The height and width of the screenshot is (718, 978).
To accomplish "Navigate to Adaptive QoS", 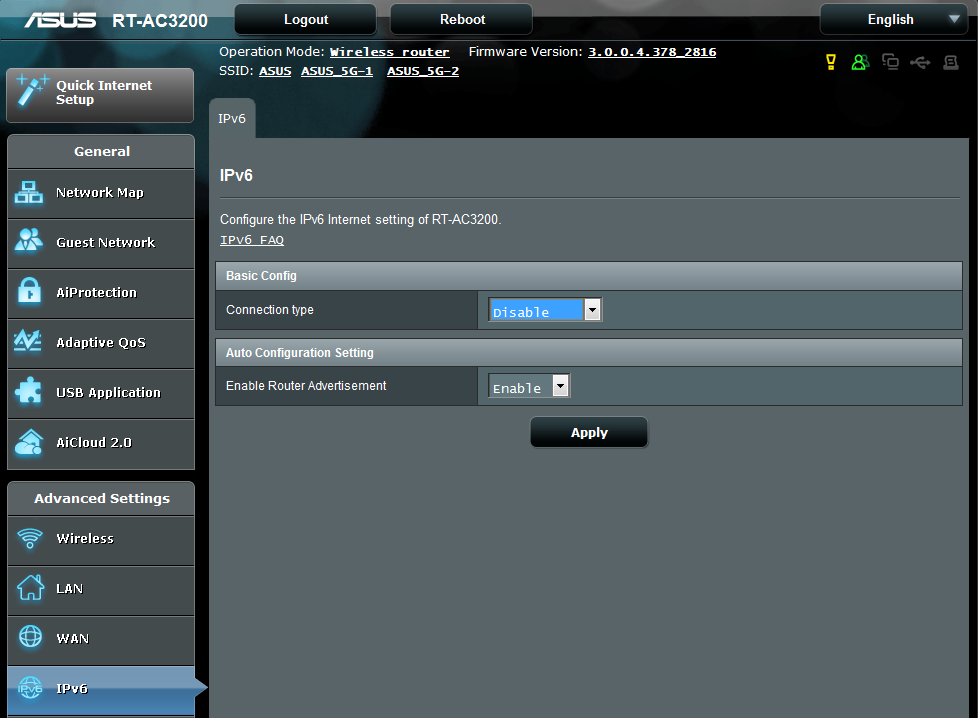I will coord(101,343).
